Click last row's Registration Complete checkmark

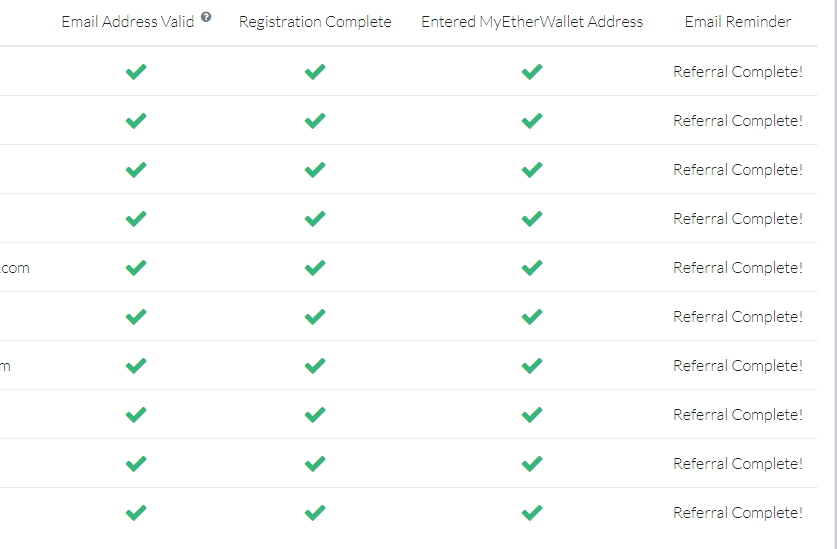pyautogui.click(x=315, y=513)
